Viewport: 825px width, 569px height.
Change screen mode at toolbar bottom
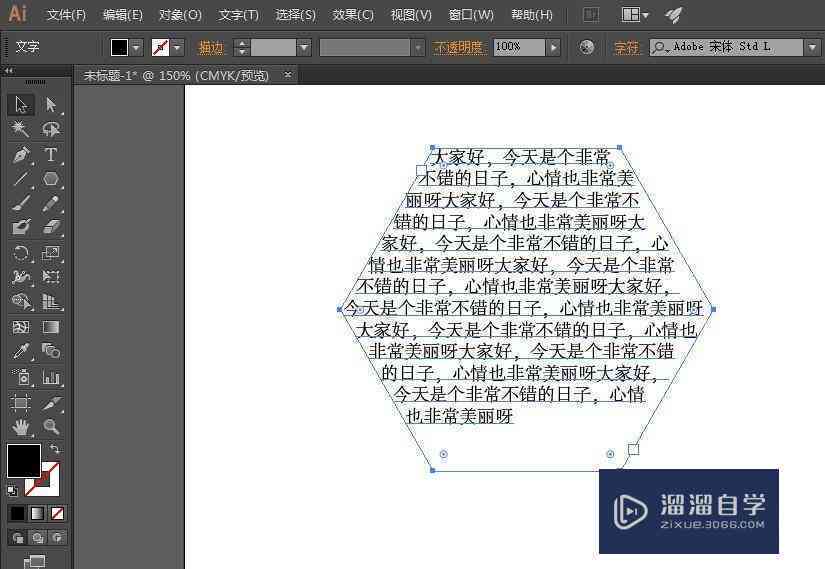35,562
